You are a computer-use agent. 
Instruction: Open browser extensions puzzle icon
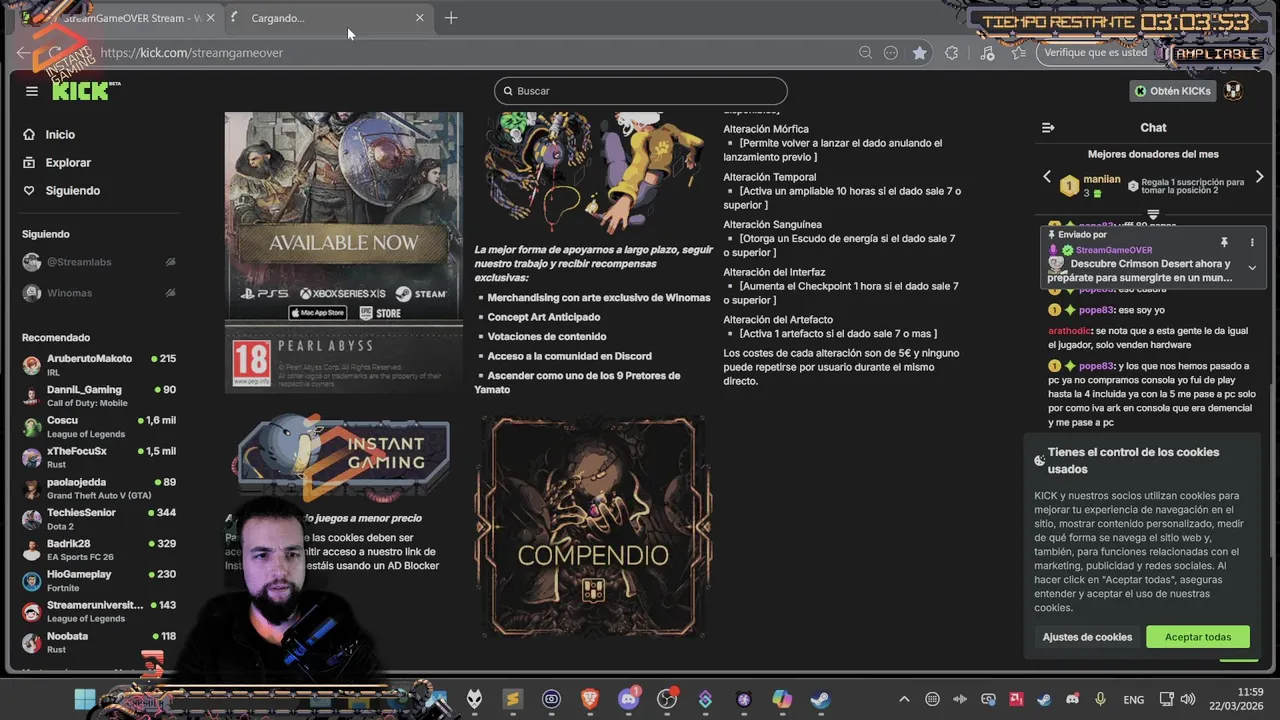(951, 53)
